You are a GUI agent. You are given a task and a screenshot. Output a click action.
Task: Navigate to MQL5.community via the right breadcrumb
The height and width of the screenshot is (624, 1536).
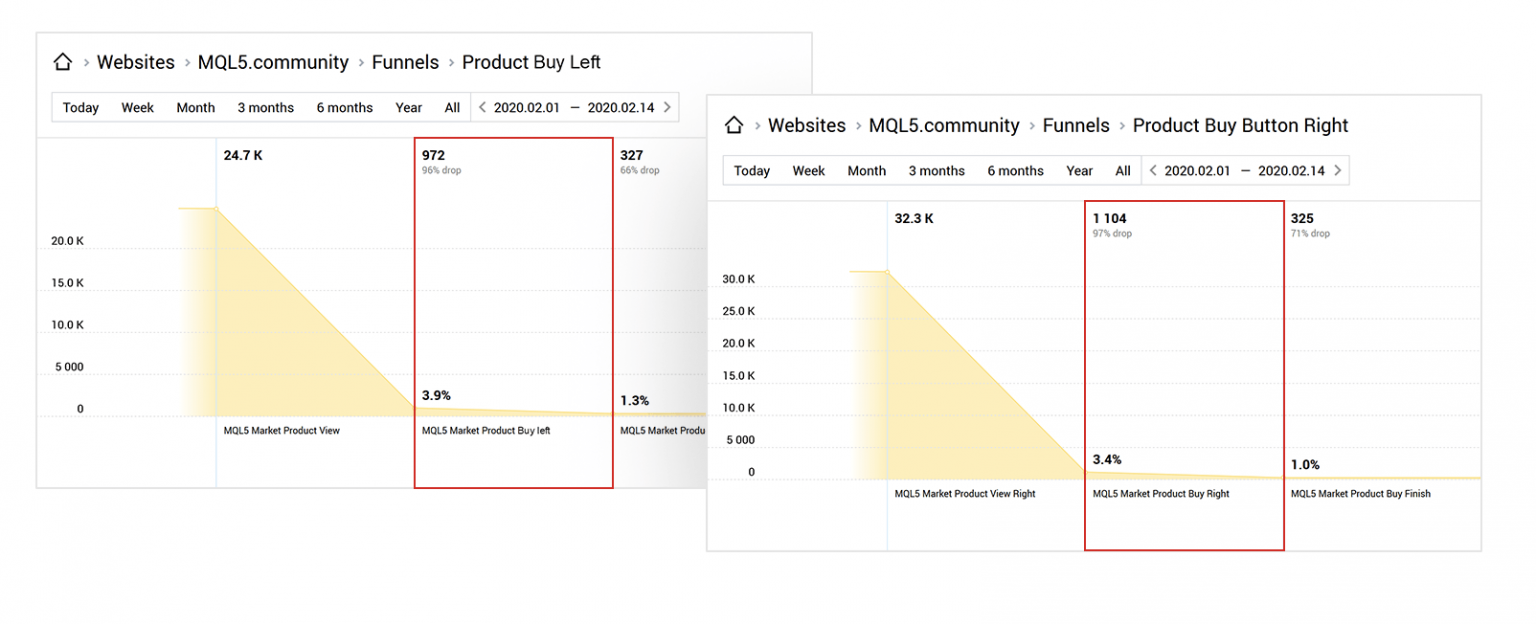[x=944, y=125]
